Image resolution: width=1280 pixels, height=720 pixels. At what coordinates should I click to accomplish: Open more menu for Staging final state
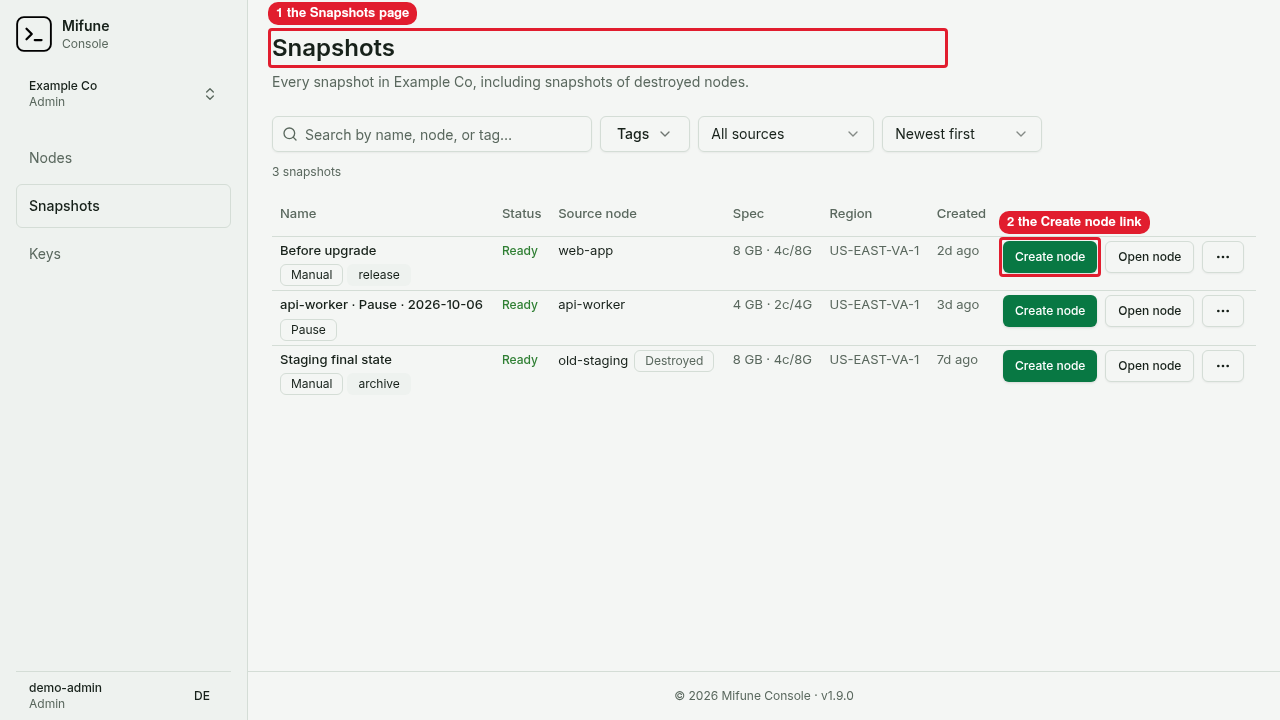1223,366
